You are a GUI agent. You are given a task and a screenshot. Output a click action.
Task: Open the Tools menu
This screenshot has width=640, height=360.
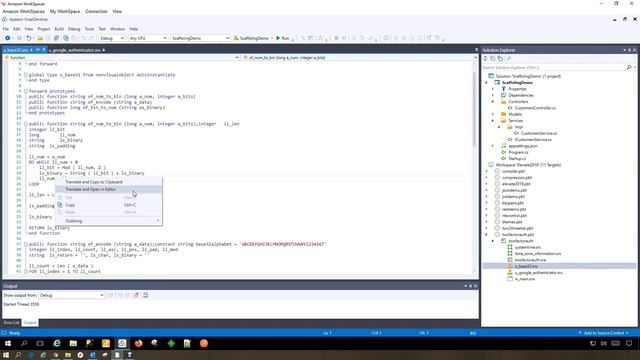point(89,29)
